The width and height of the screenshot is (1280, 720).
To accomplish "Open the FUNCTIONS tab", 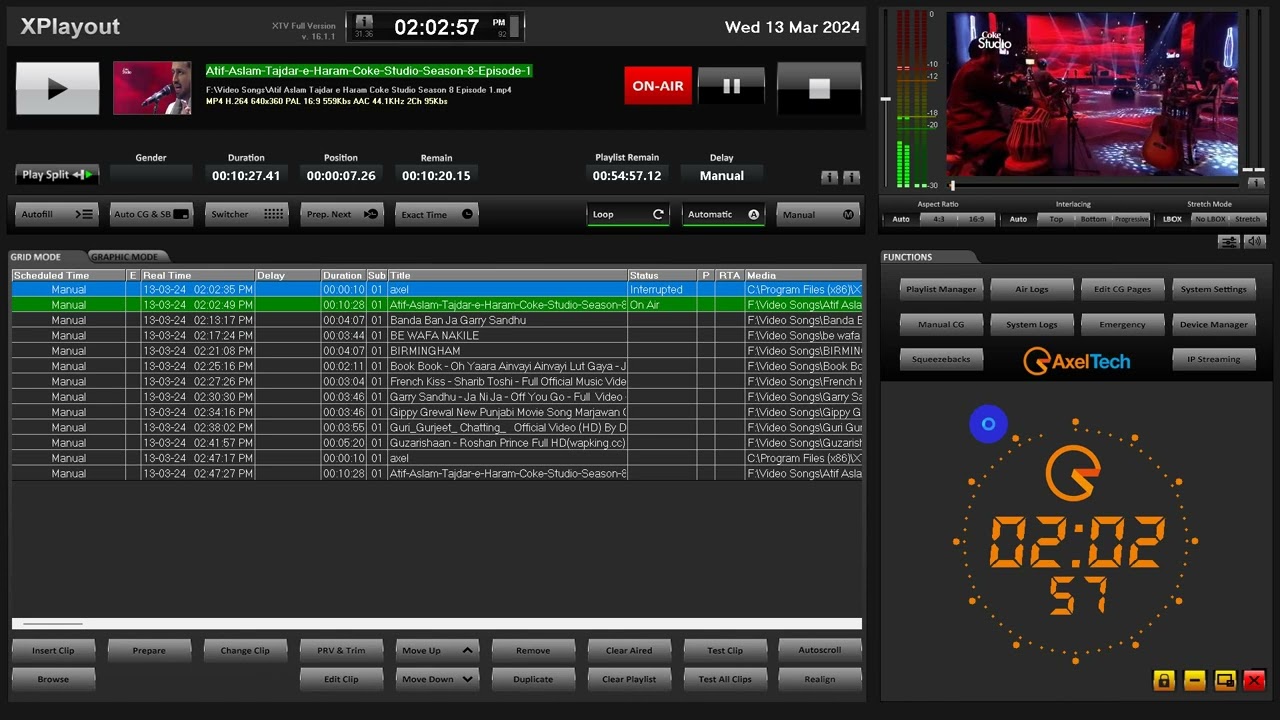I will [x=908, y=257].
